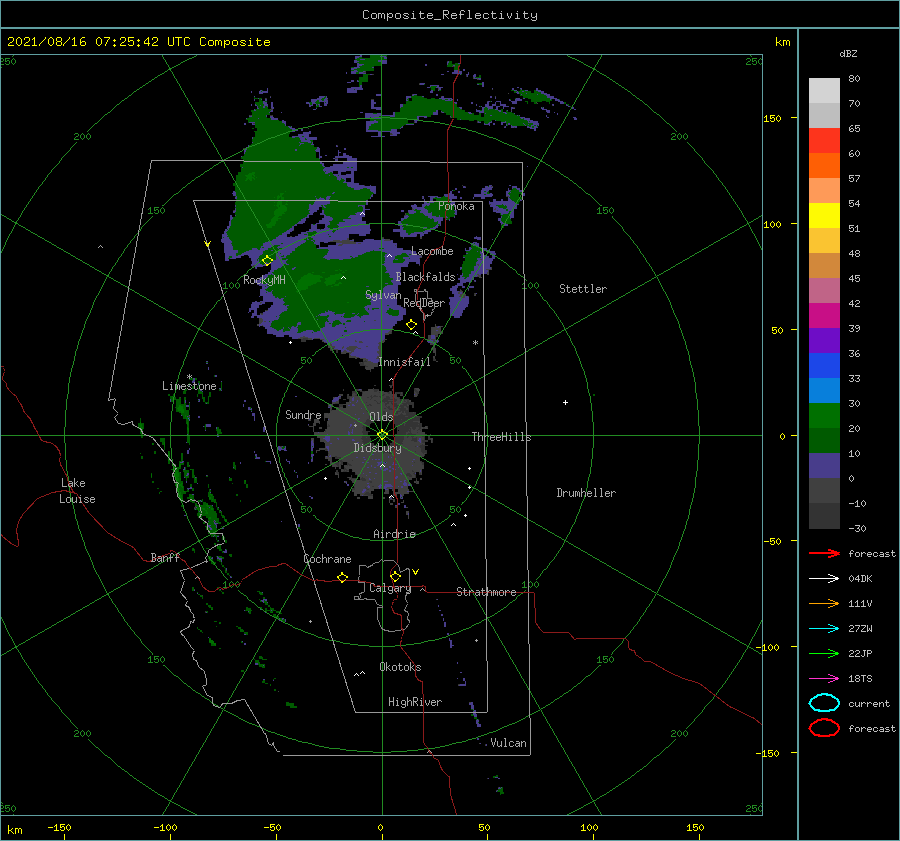Click the HighRiver label
Image resolution: width=900 pixels, height=841 pixels.
(x=415, y=702)
